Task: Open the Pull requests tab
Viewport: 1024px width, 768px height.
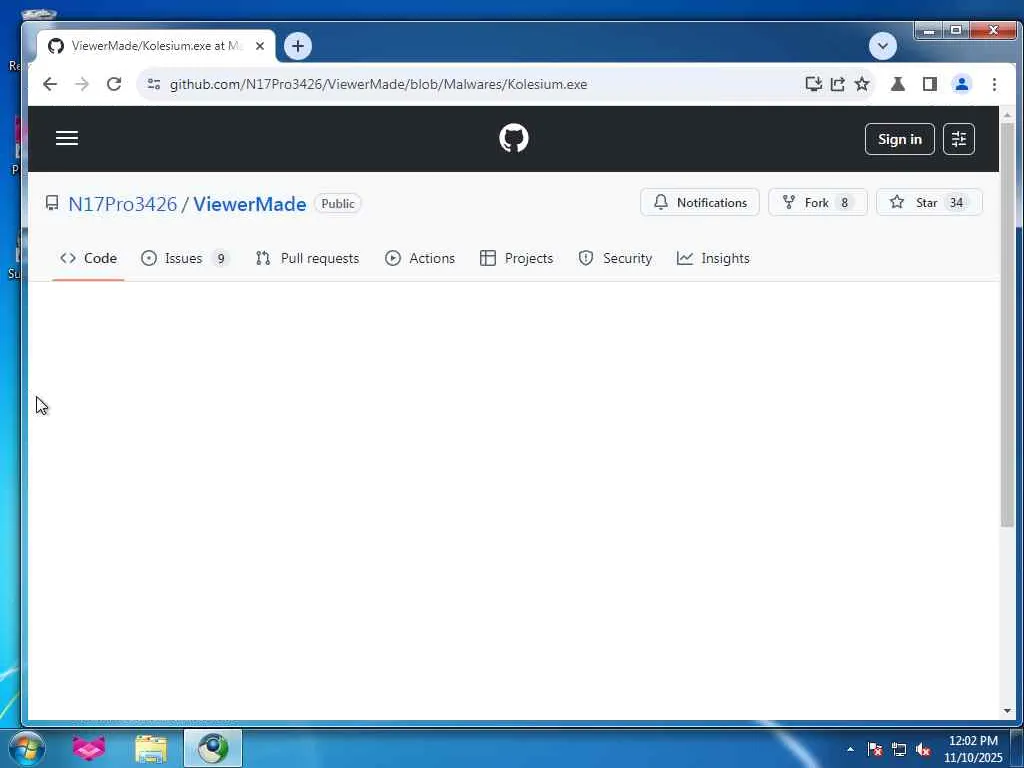Action: click(307, 259)
